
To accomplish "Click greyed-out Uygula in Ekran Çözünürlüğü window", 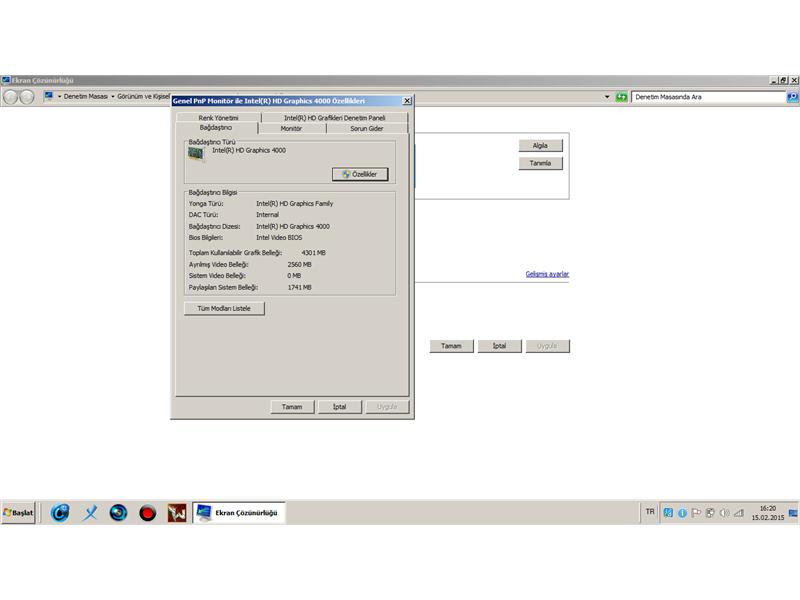I will click(547, 346).
